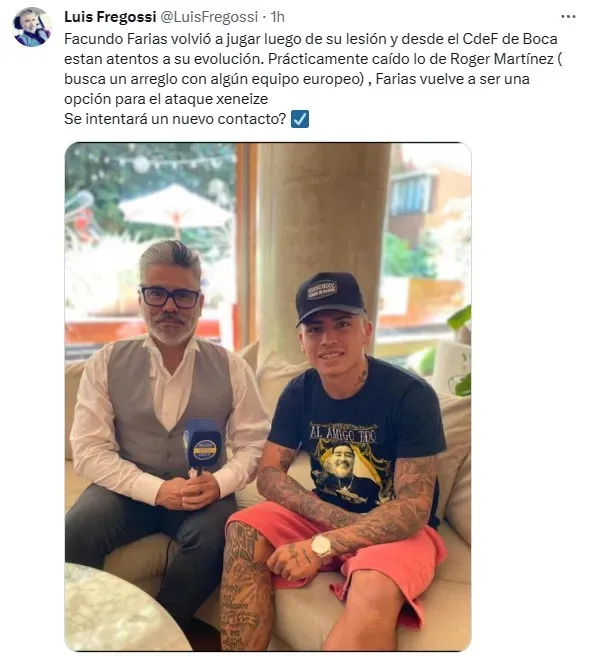The height and width of the screenshot is (662, 592).
Task: Click the man's black glasses in photo
Action: pyautogui.click(x=170, y=297)
